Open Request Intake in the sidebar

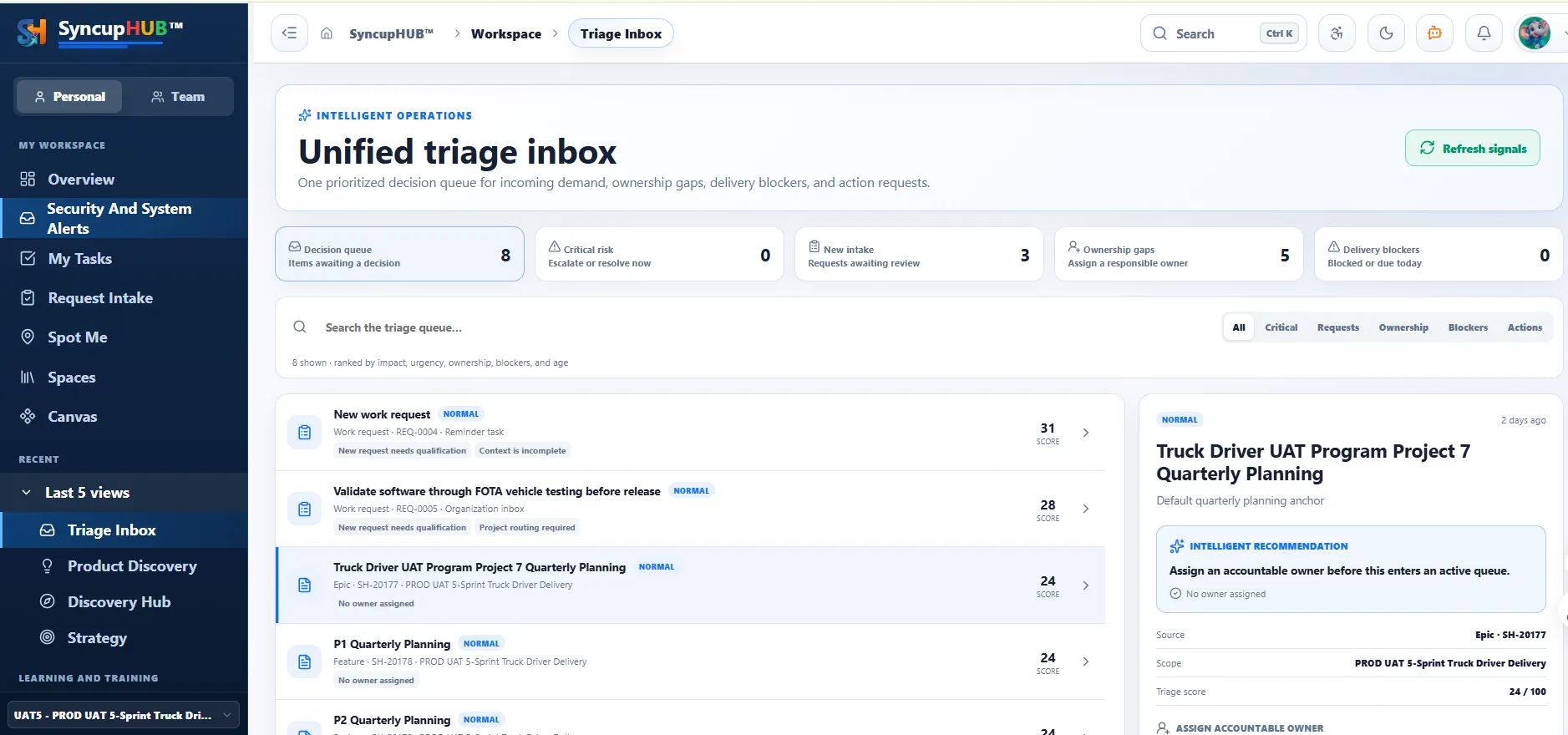124,297
